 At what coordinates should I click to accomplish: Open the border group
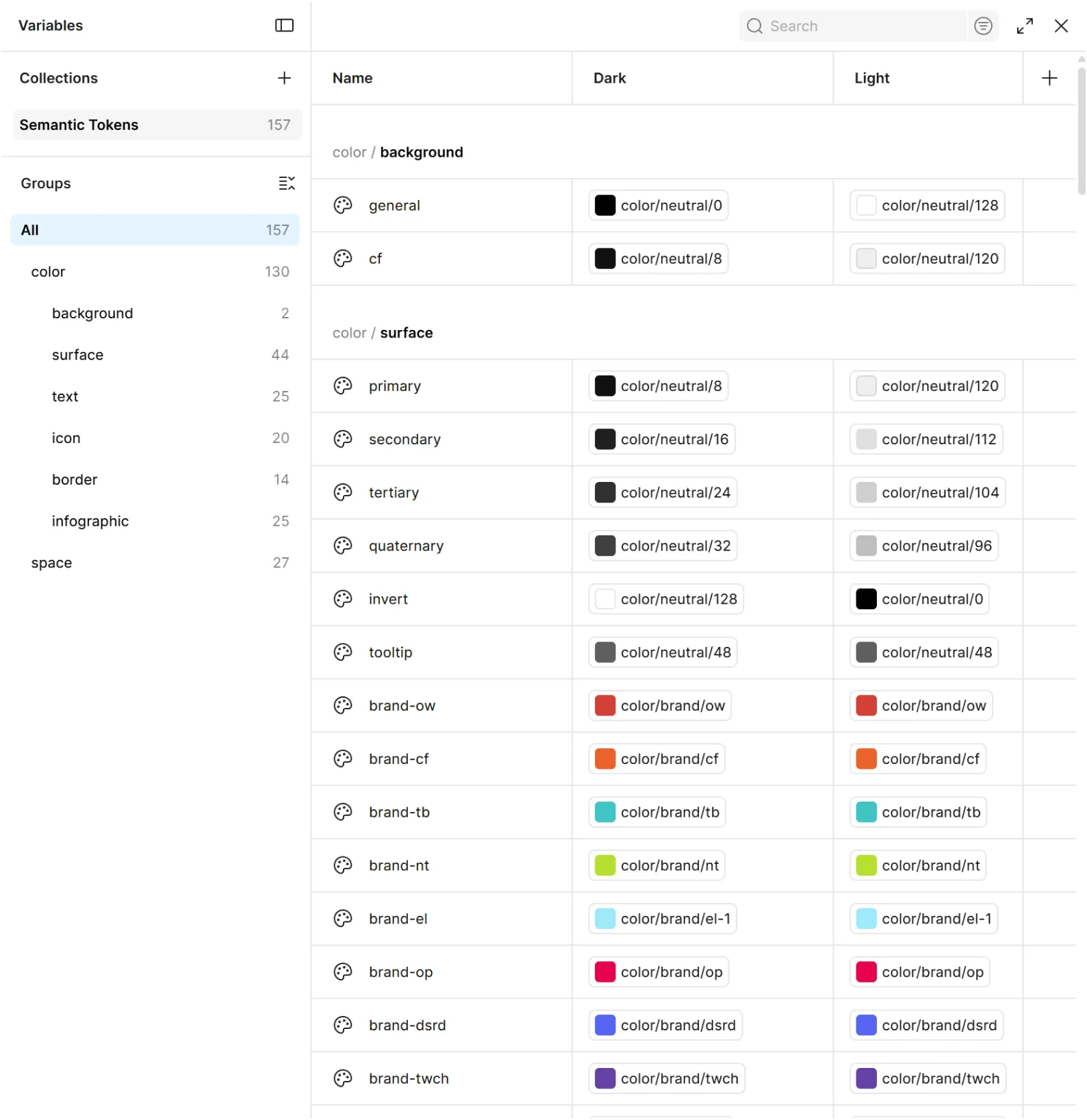point(155,480)
